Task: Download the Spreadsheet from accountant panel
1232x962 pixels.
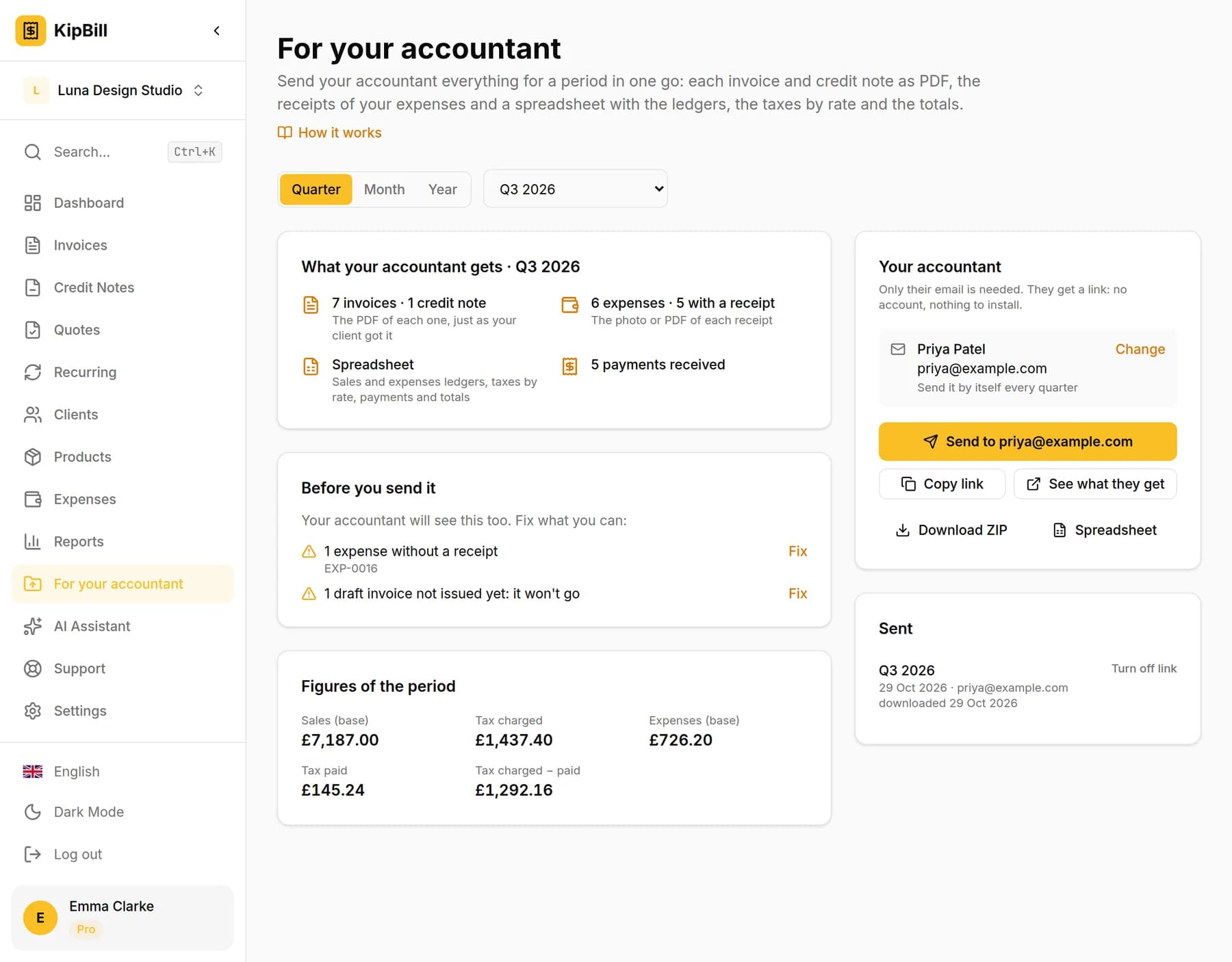Action: (x=1105, y=530)
